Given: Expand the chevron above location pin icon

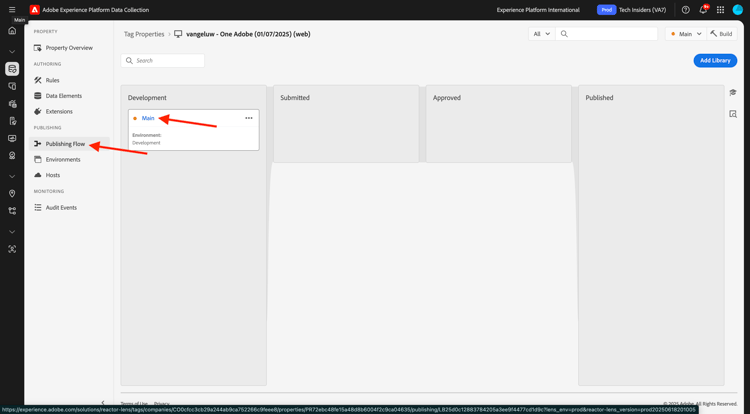Looking at the screenshot, I should click(x=12, y=176).
